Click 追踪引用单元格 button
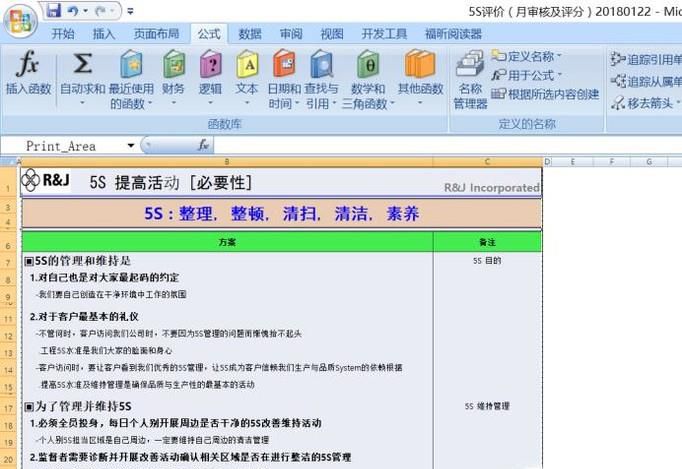The image size is (682, 469). 645,59
